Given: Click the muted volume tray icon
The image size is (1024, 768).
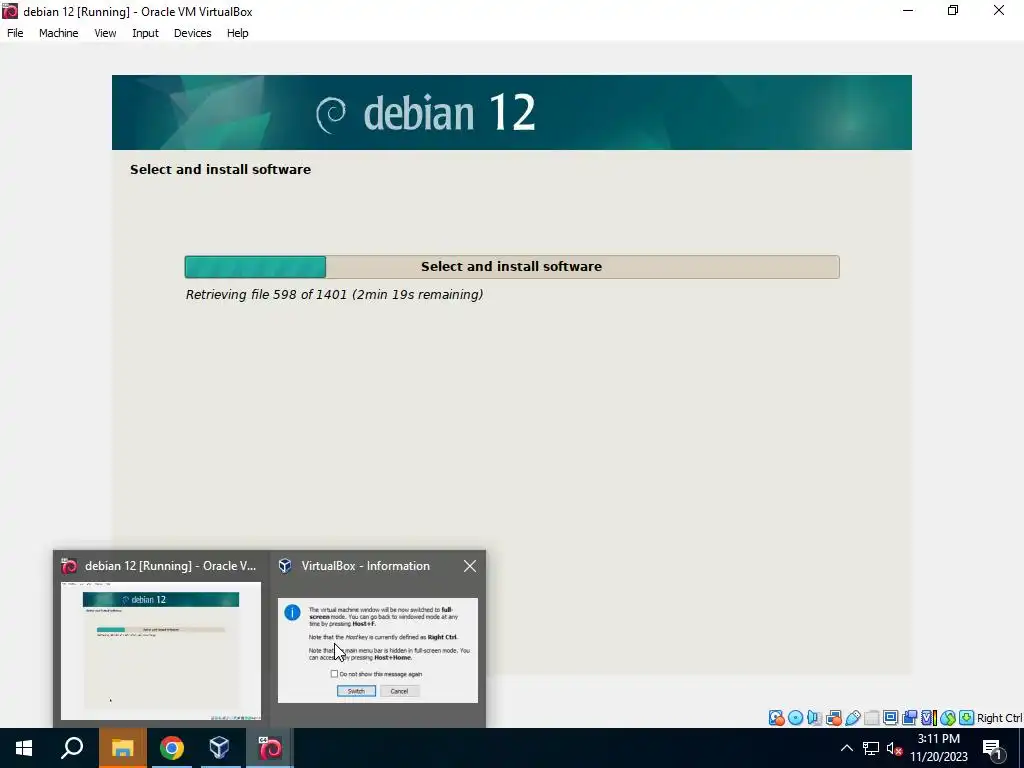Looking at the screenshot, I should coord(894,749).
